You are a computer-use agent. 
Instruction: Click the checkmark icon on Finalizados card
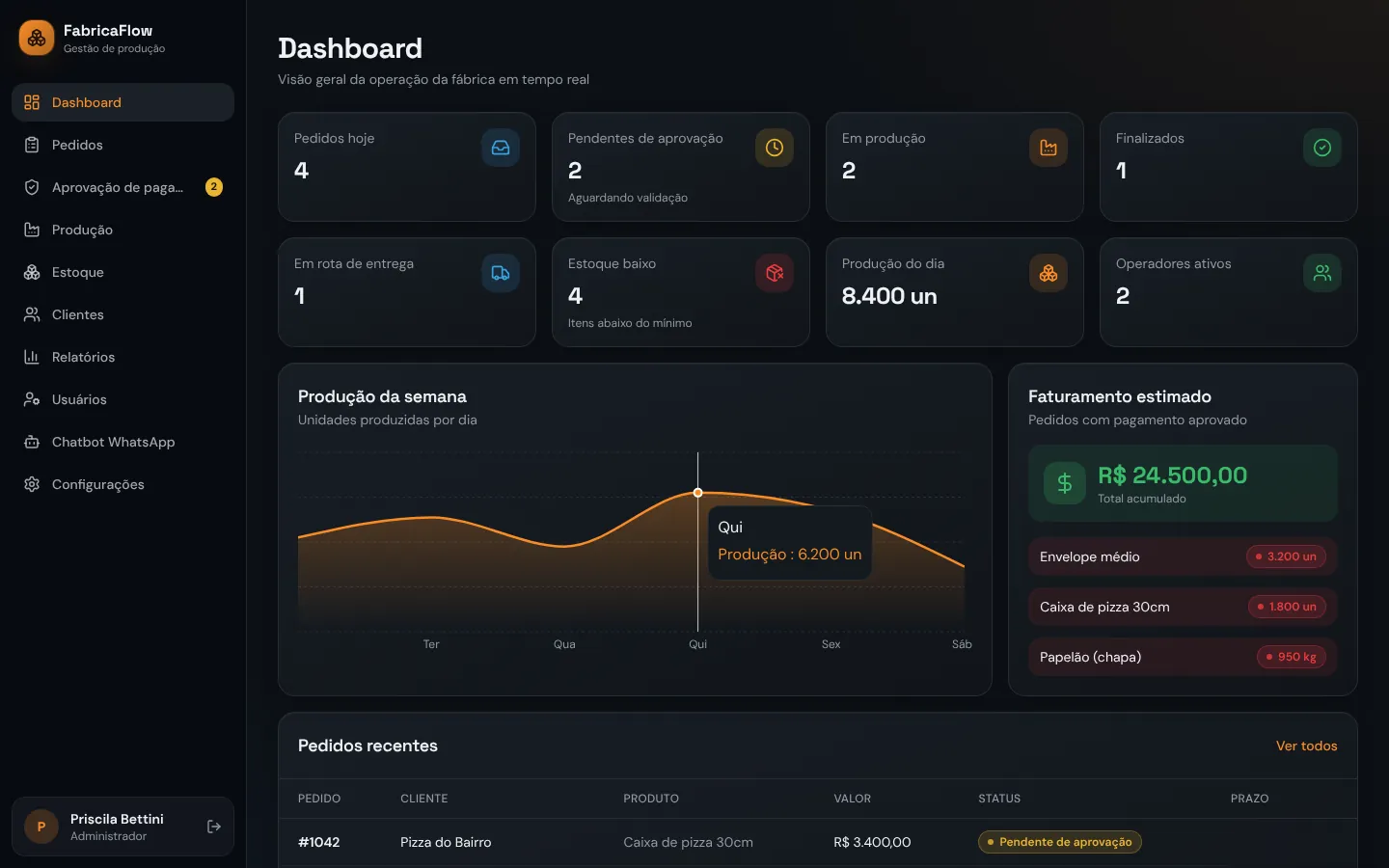click(x=1322, y=148)
